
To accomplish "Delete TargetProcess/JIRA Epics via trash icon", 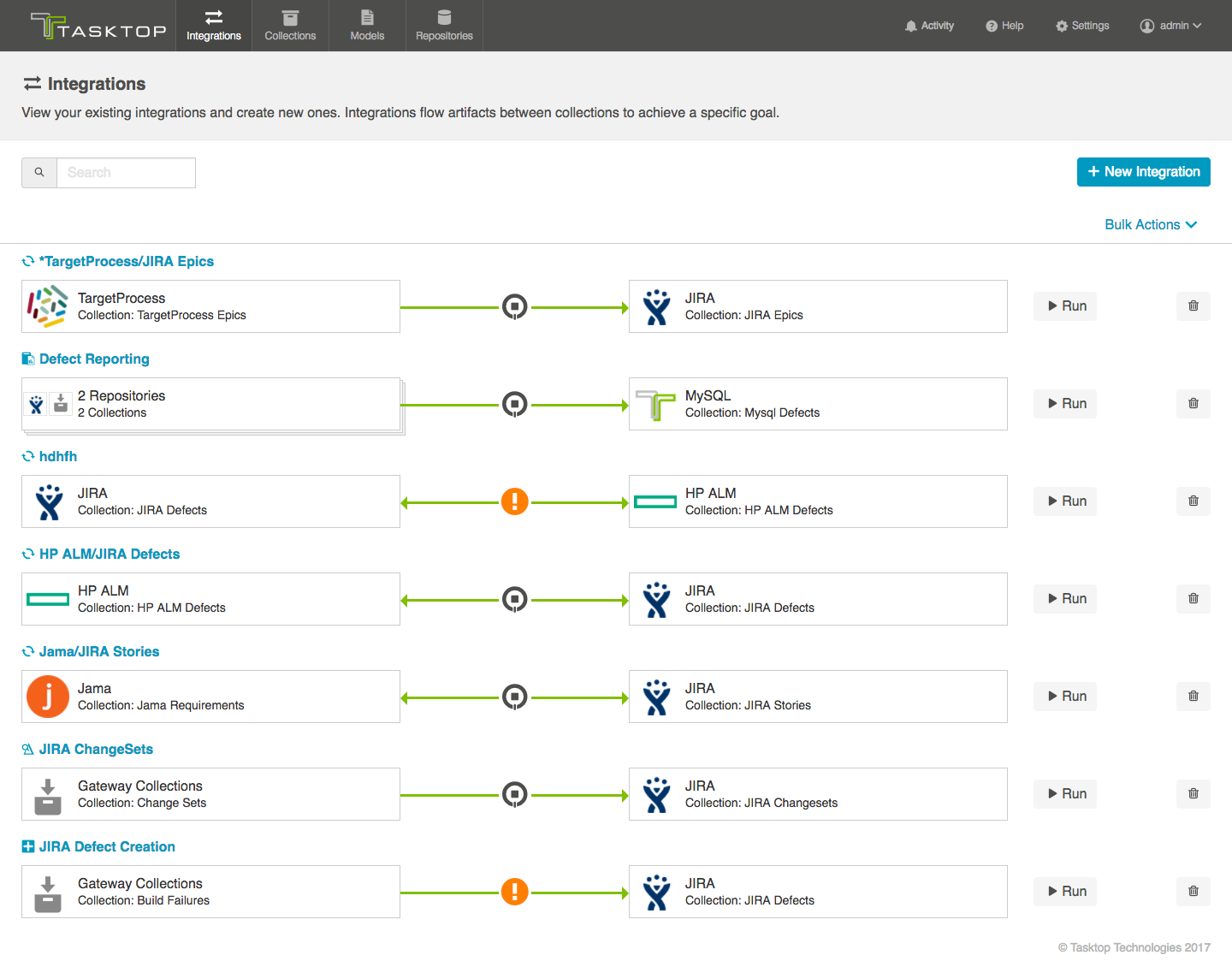I will click(1193, 306).
